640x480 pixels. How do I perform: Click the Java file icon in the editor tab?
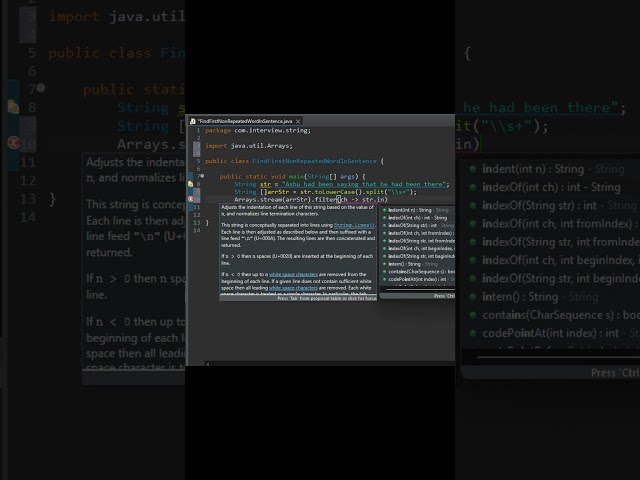[193, 120]
